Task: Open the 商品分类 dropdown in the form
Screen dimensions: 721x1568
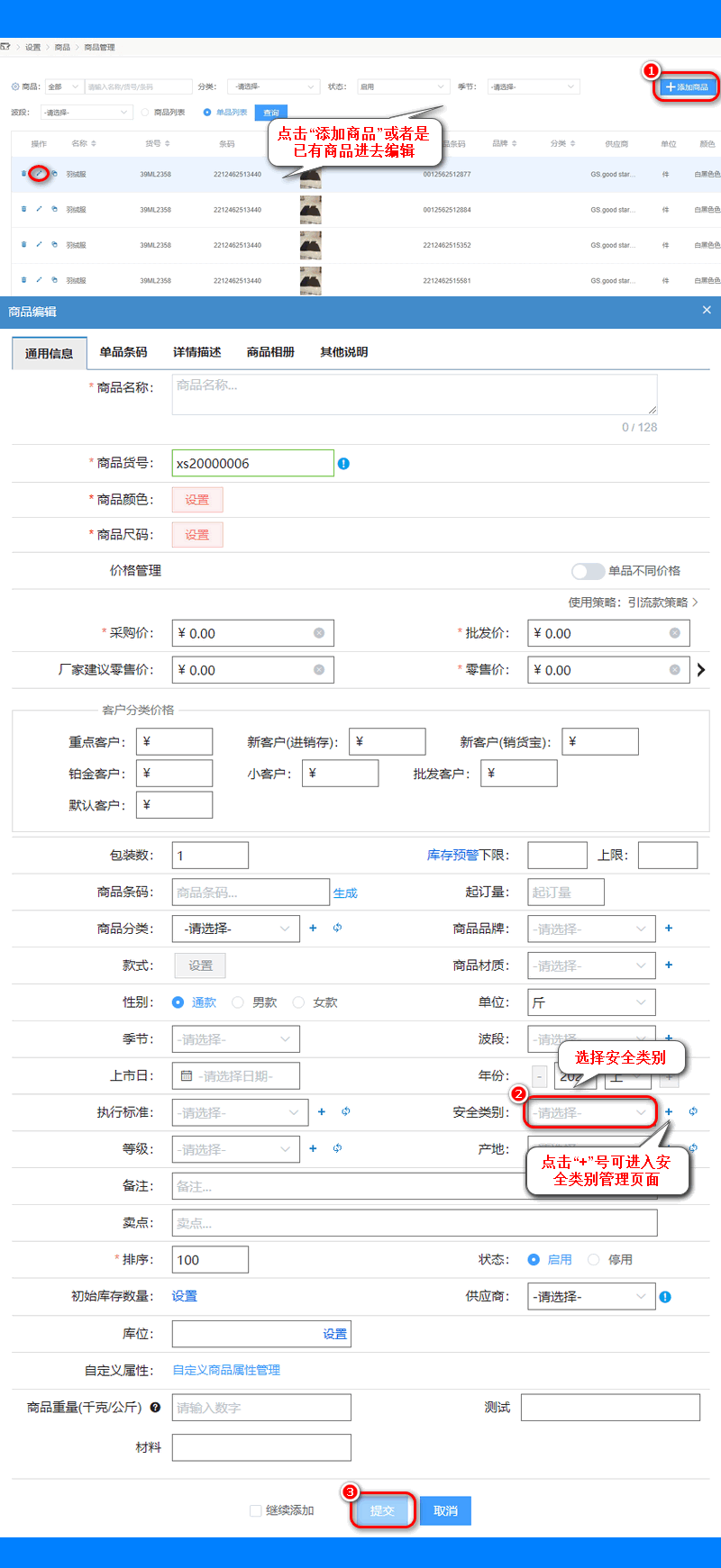Action: click(236, 929)
